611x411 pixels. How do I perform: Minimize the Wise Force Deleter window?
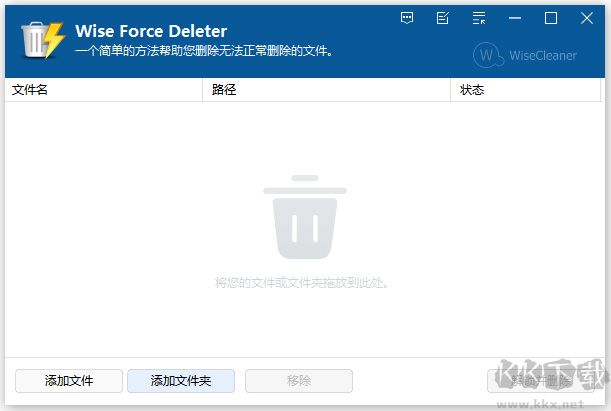(x=515, y=18)
